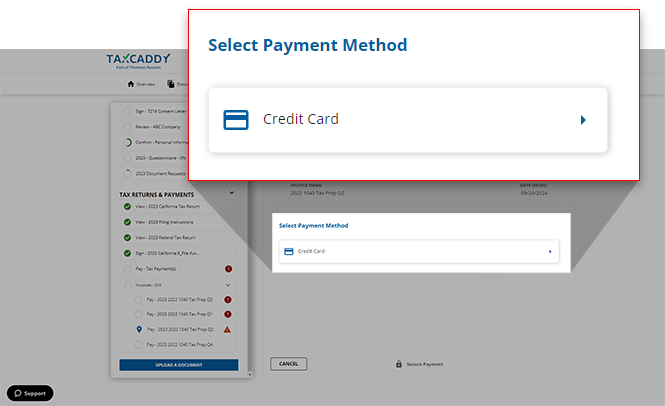This screenshot has height=406, width=665.
Task: Click the empty status circle for Review - ABC Company
Action: [127, 127]
